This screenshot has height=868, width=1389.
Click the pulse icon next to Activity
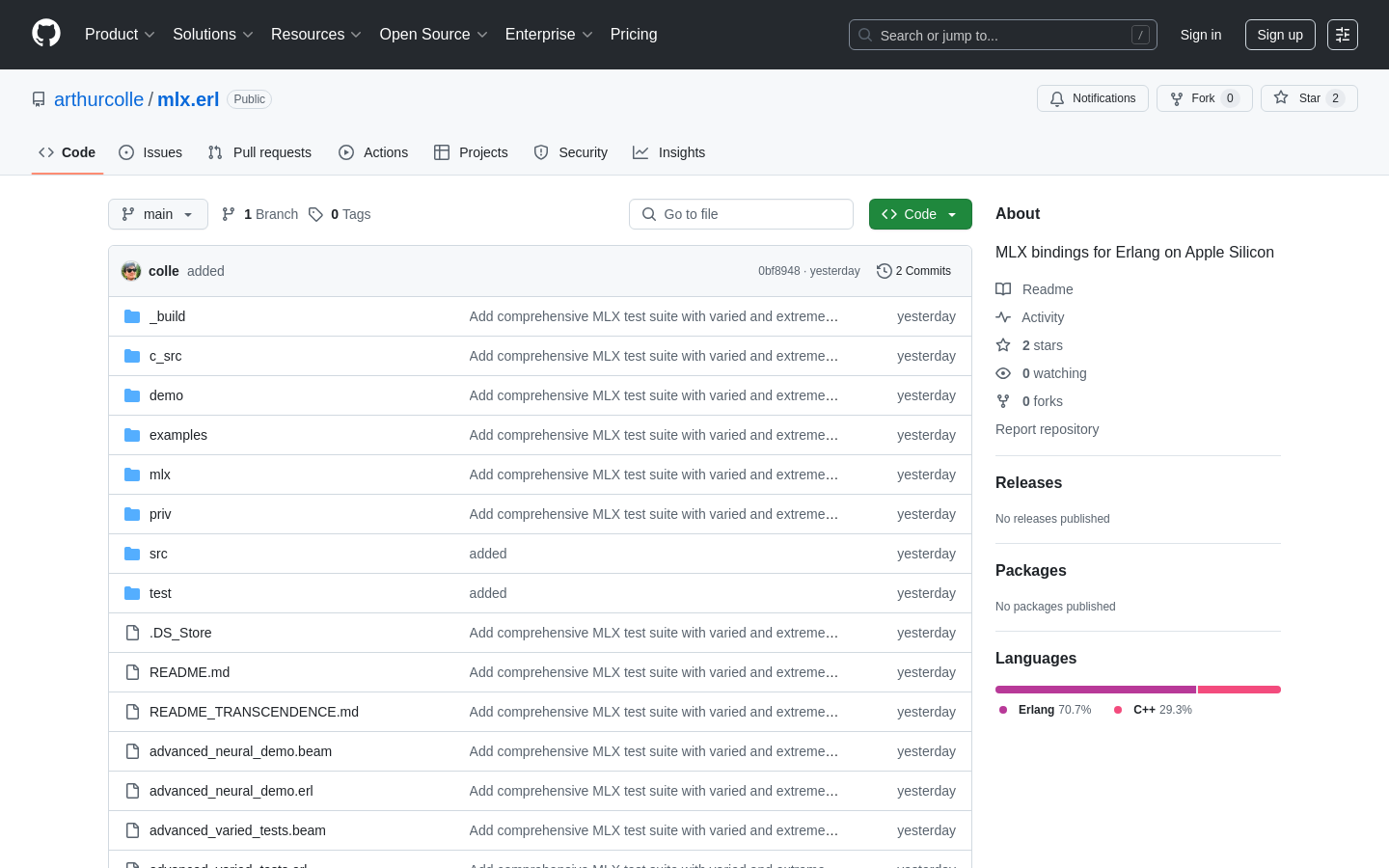tap(1003, 317)
